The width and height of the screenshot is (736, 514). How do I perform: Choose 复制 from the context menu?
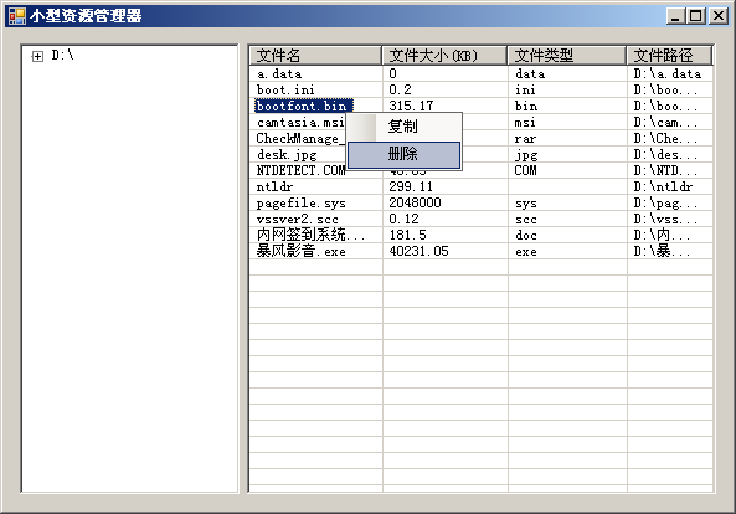(x=403, y=127)
